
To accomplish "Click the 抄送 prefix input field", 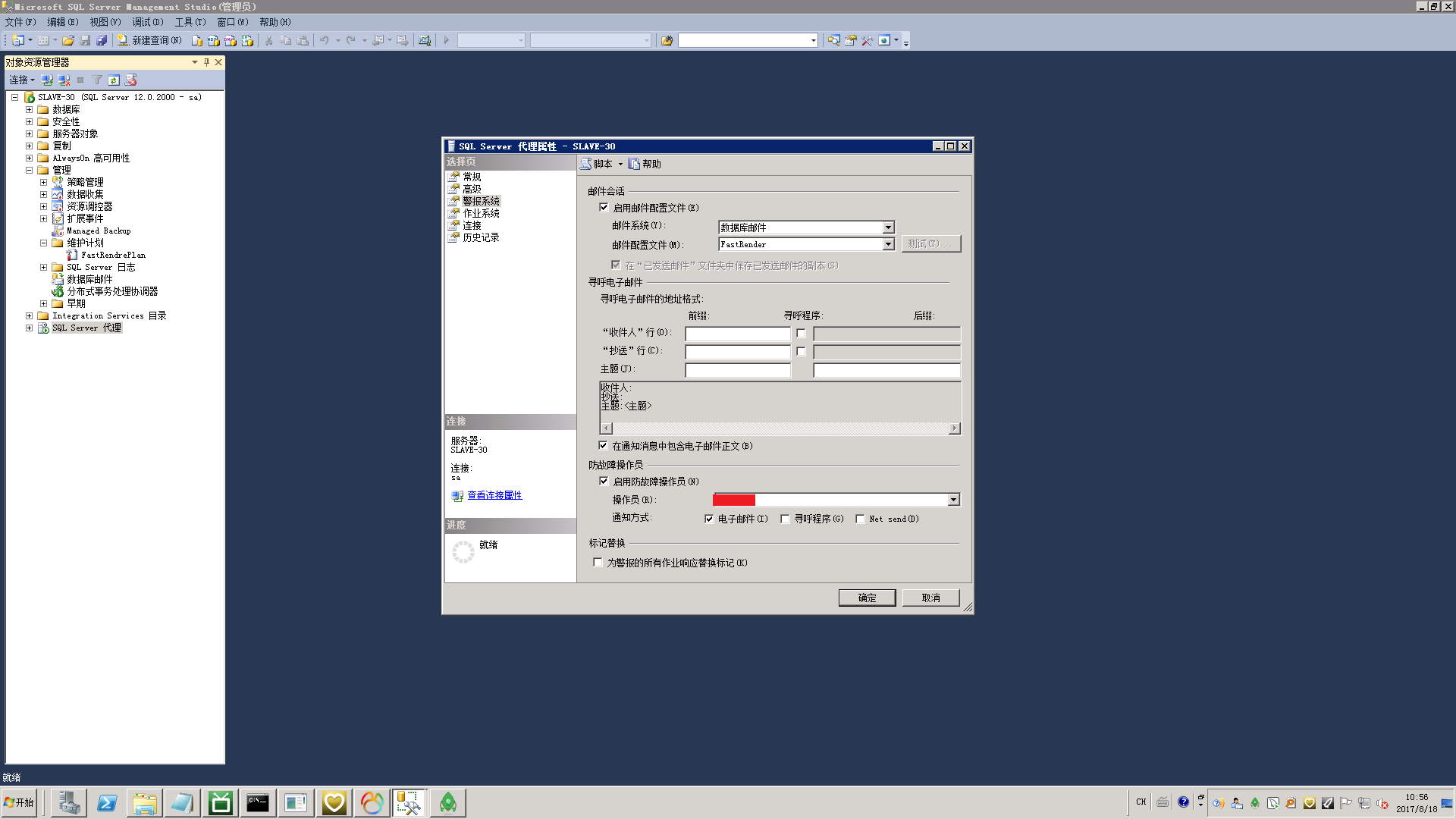I will [x=738, y=352].
